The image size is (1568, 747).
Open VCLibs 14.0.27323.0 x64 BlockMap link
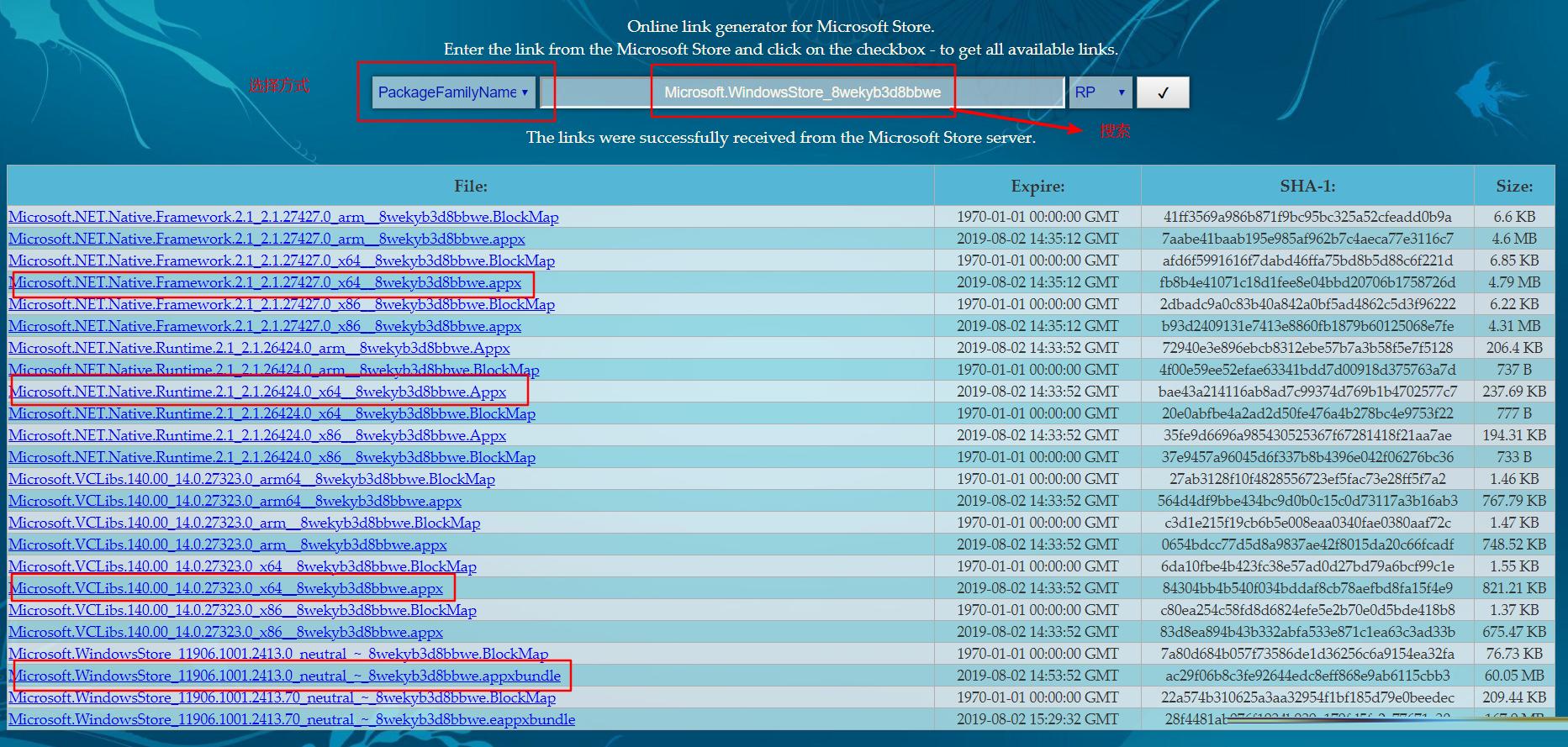pos(242,566)
